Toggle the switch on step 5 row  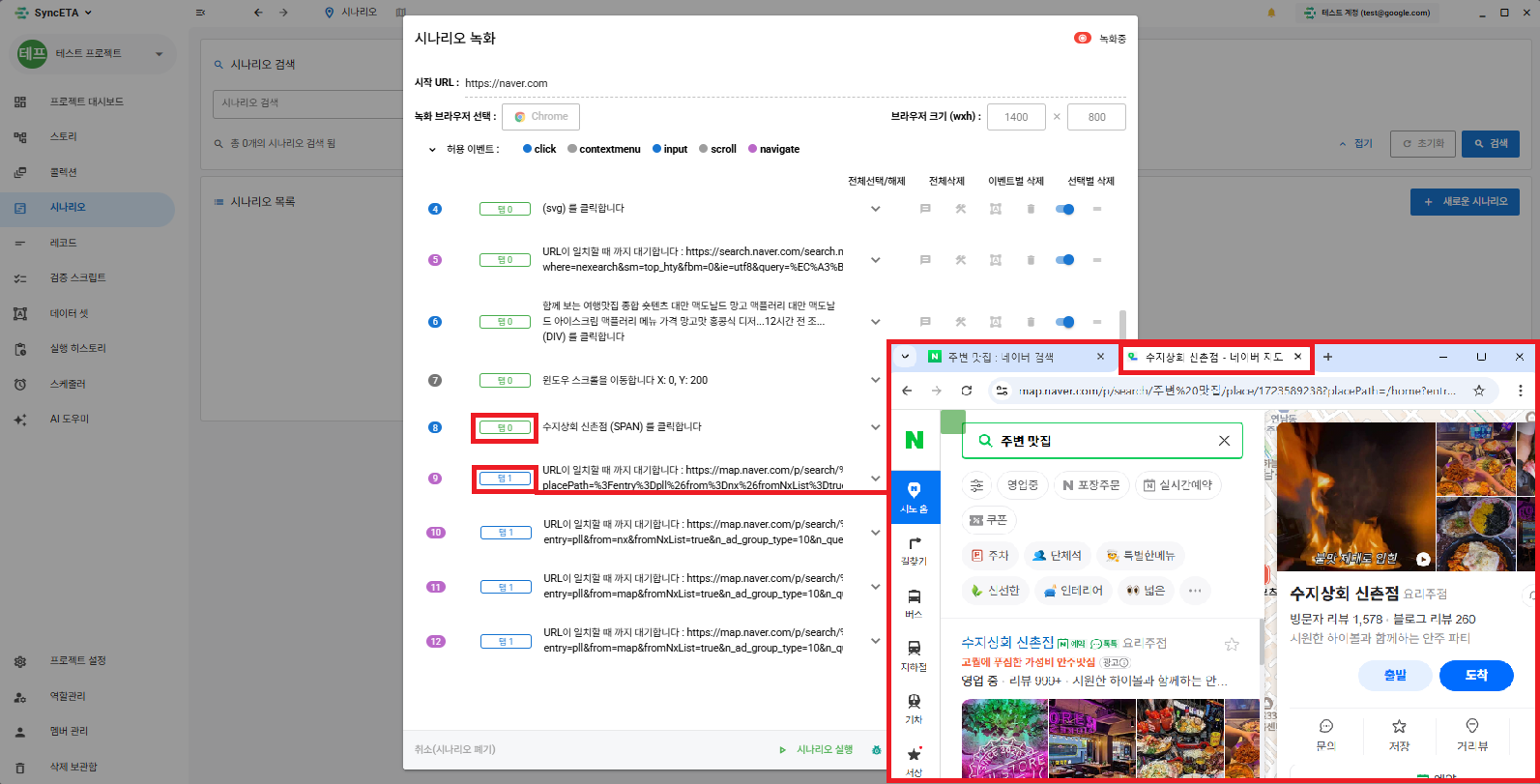1064,260
